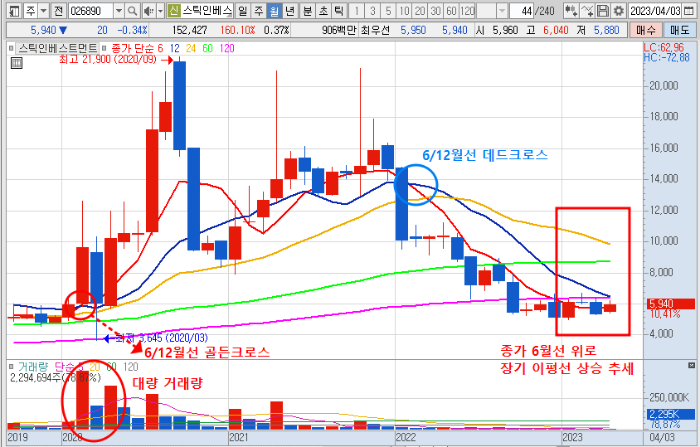Expand the stock code history dropdown

point(119,11)
